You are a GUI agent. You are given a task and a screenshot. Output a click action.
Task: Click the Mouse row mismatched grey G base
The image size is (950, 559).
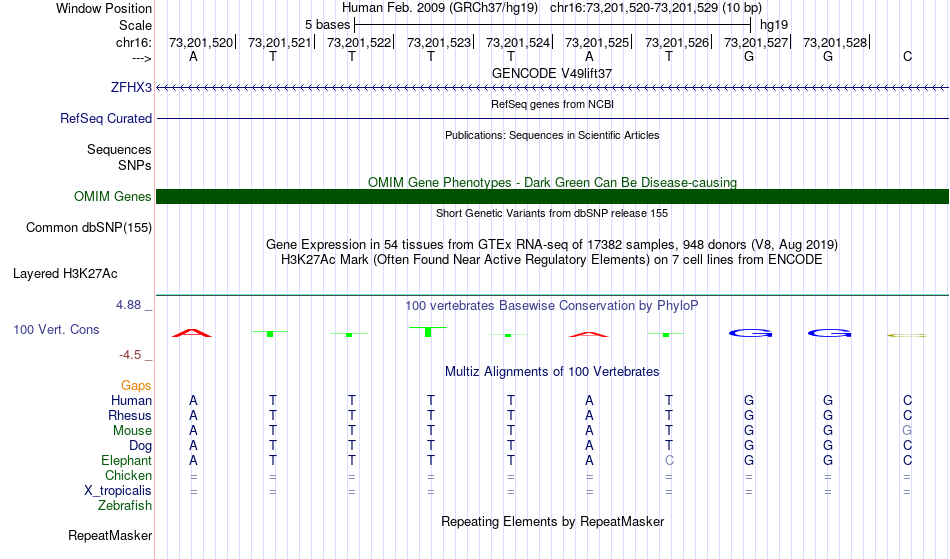coord(907,431)
